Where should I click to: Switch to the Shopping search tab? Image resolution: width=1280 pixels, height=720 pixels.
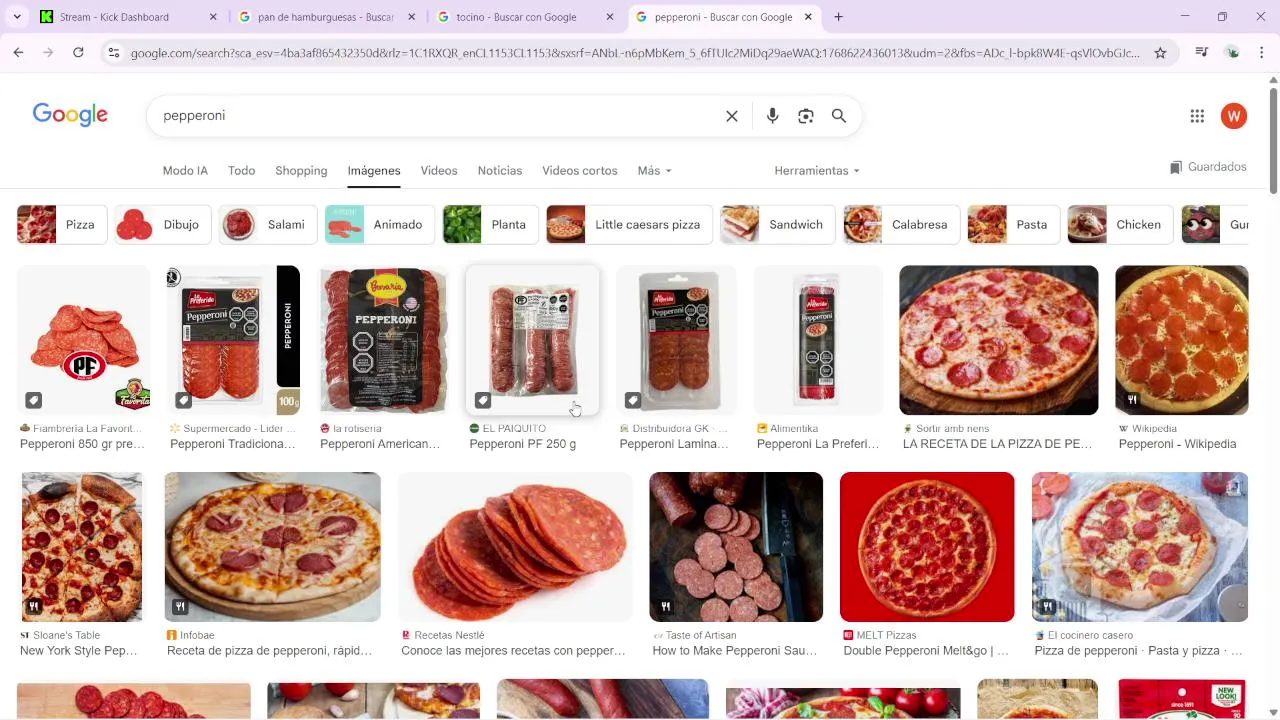(x=301, y=171)
